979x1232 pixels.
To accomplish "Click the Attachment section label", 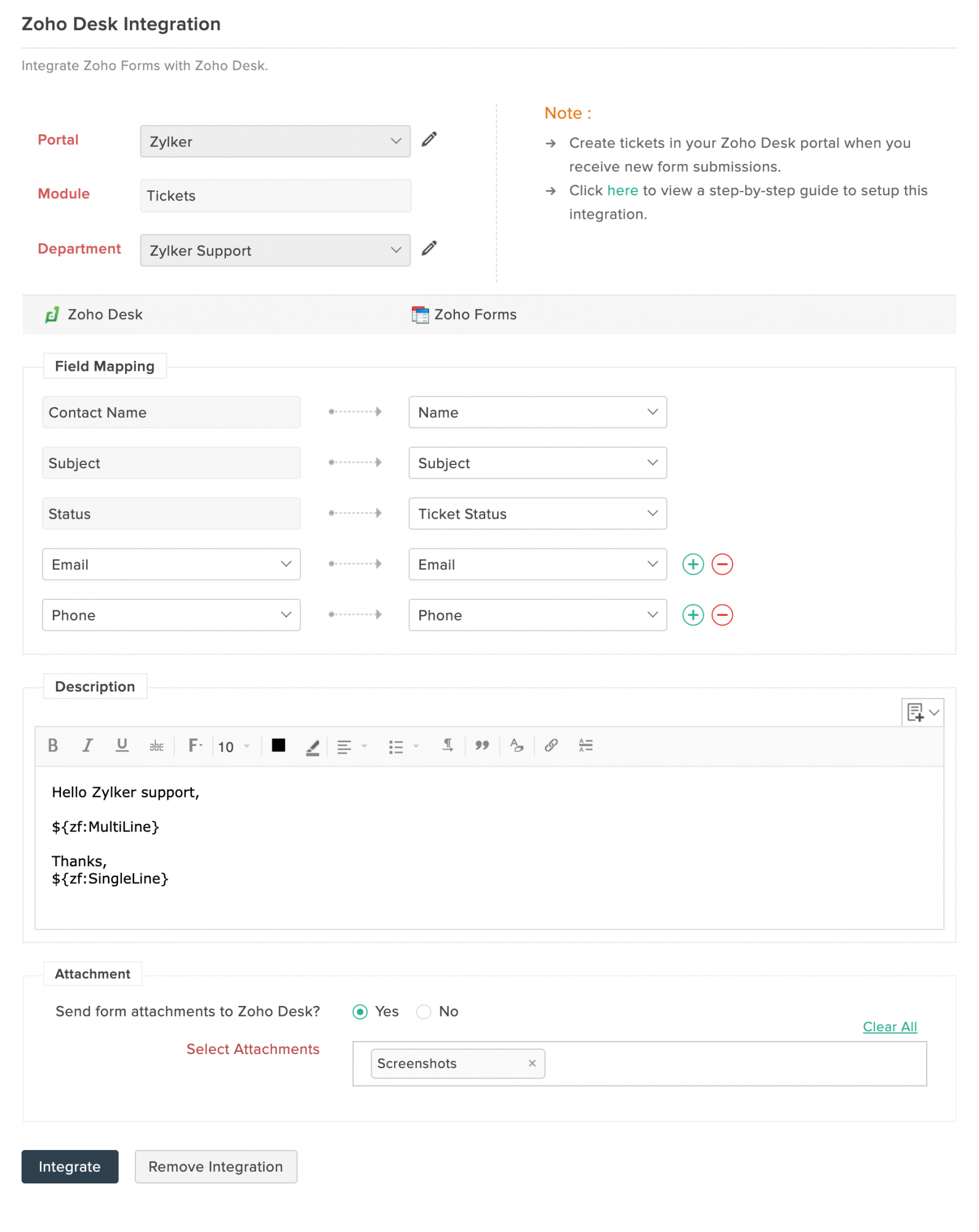I will pos(92,974).
